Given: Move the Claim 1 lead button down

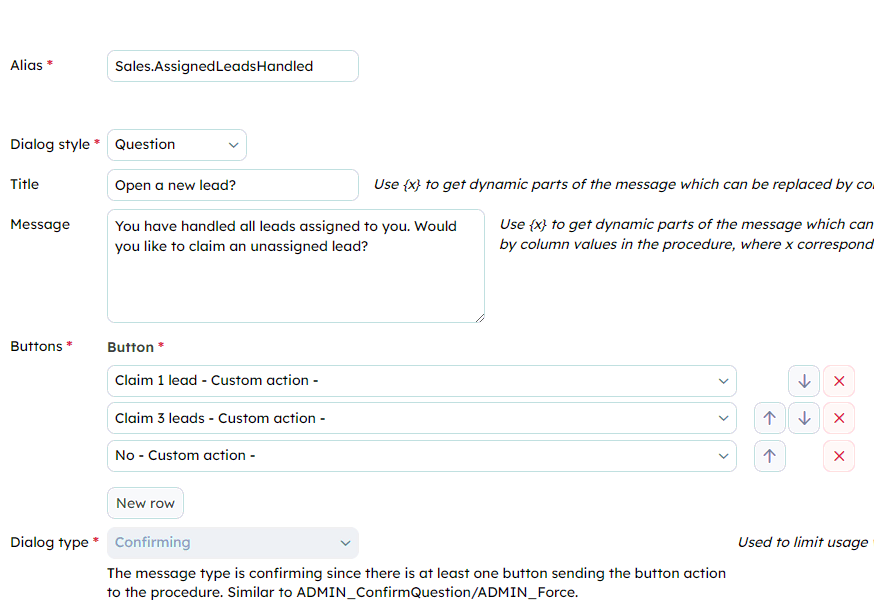Looking at the screenshot, I should pyautogui.click(x=804, y=381).
